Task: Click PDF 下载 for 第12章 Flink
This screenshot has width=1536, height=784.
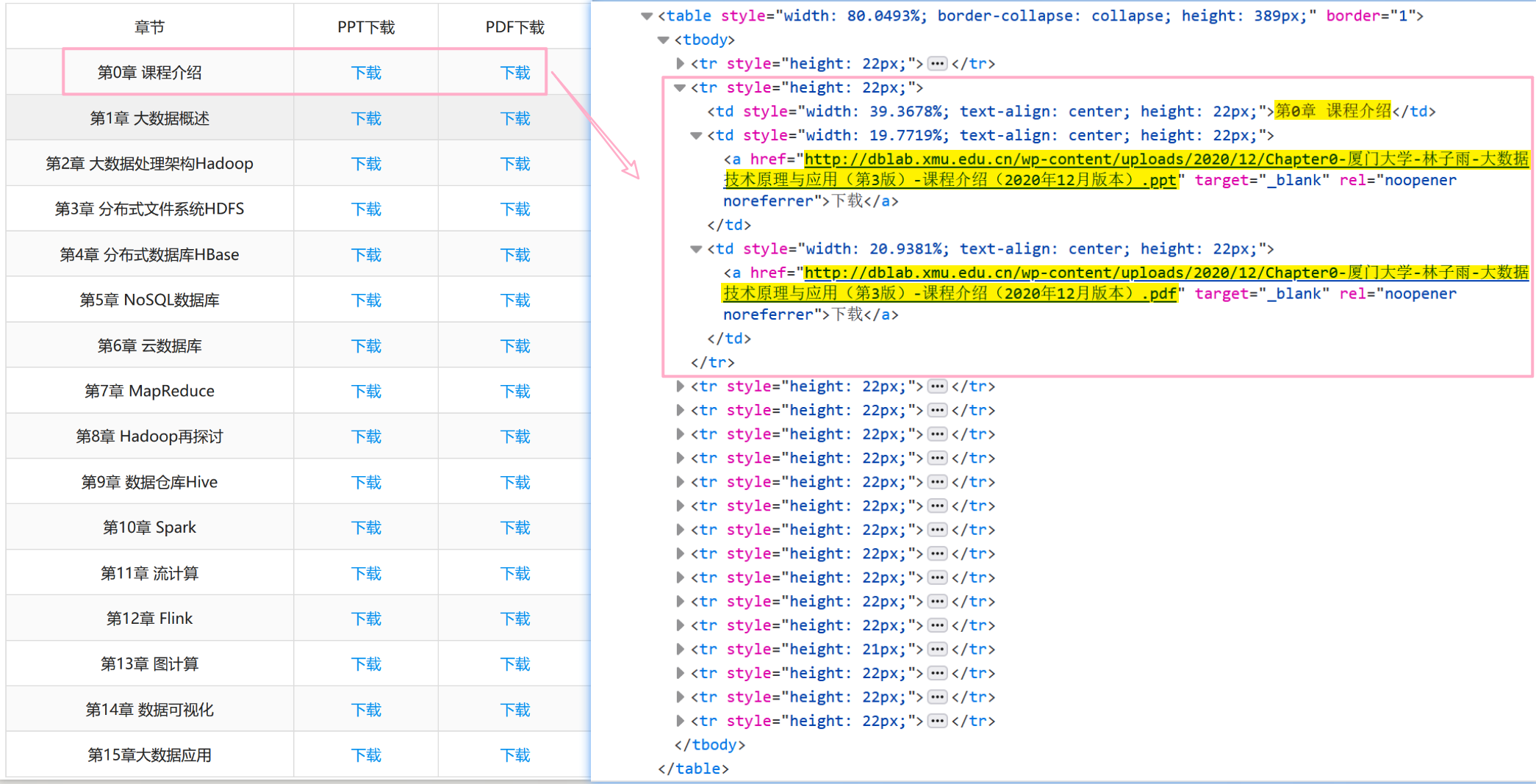Action: tap(515, 618)
